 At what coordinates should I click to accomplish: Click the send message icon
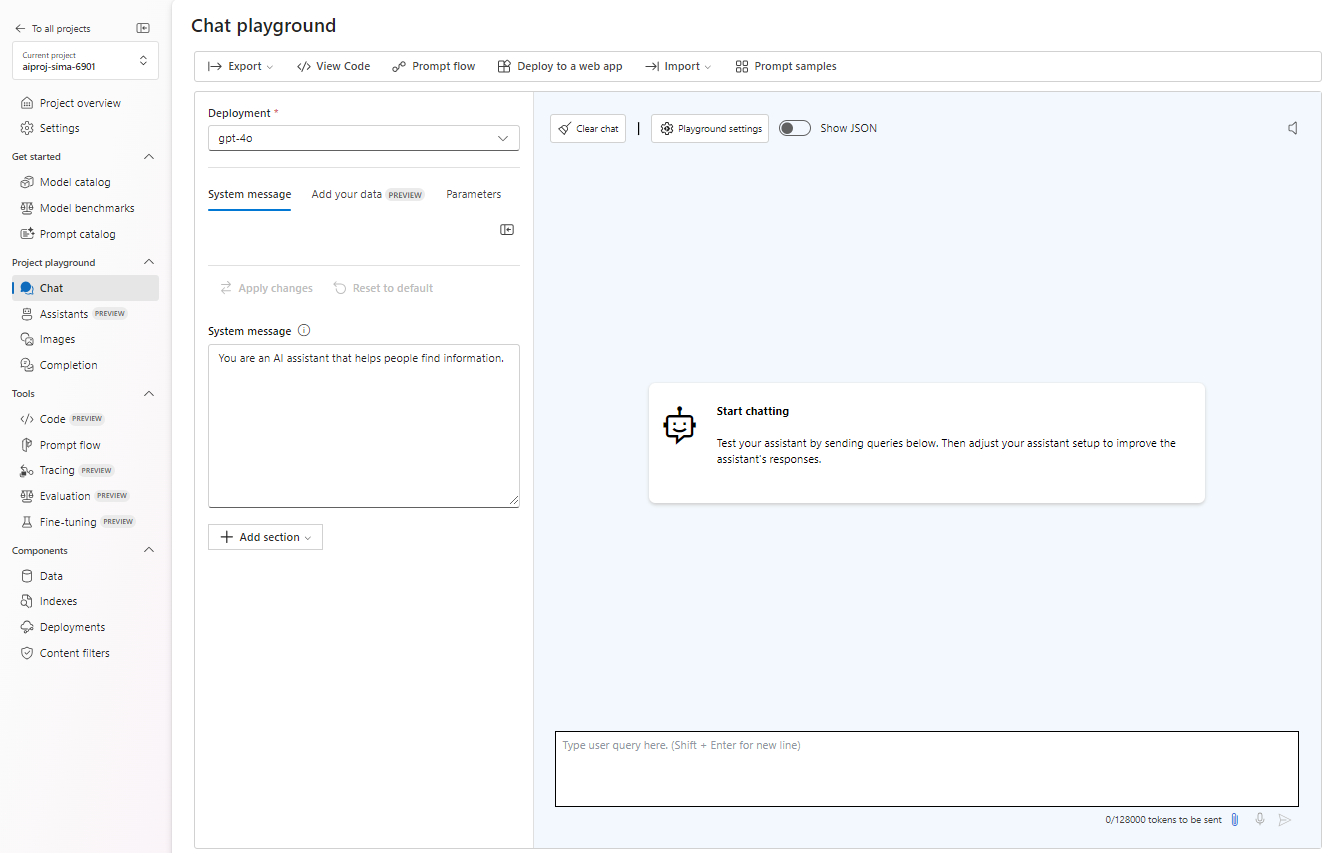coord(1286,819)
